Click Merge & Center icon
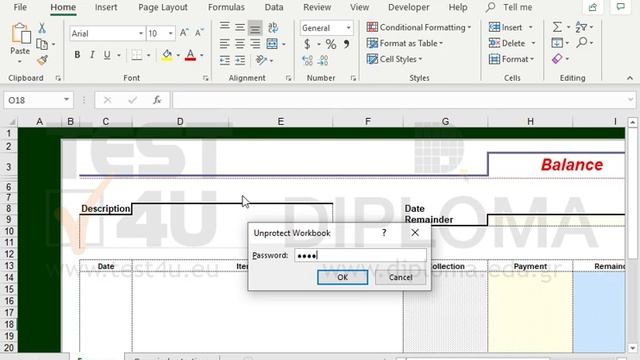Screen dimensions: 640x360 pyautogui.click(x=272, y=44)
